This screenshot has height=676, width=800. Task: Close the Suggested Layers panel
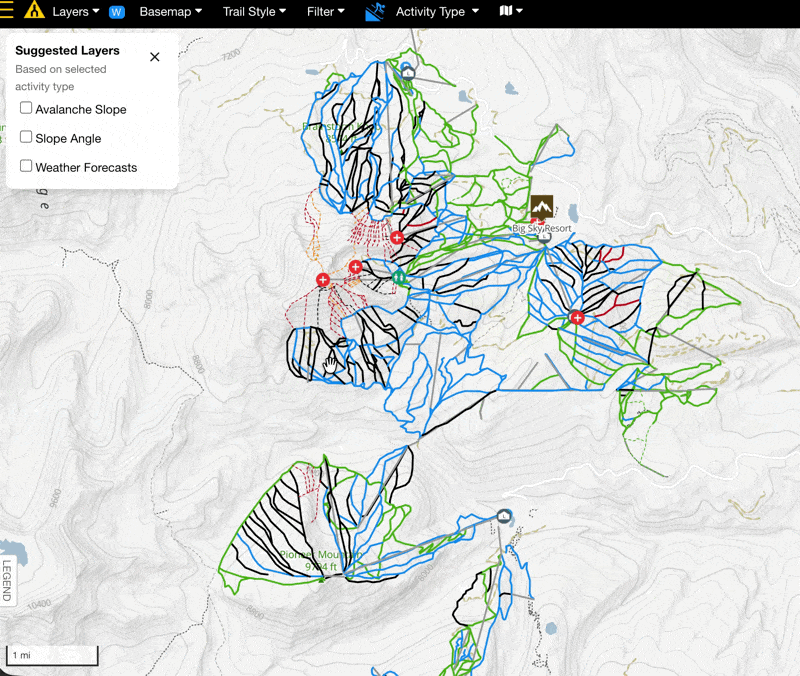pos(155,57)
